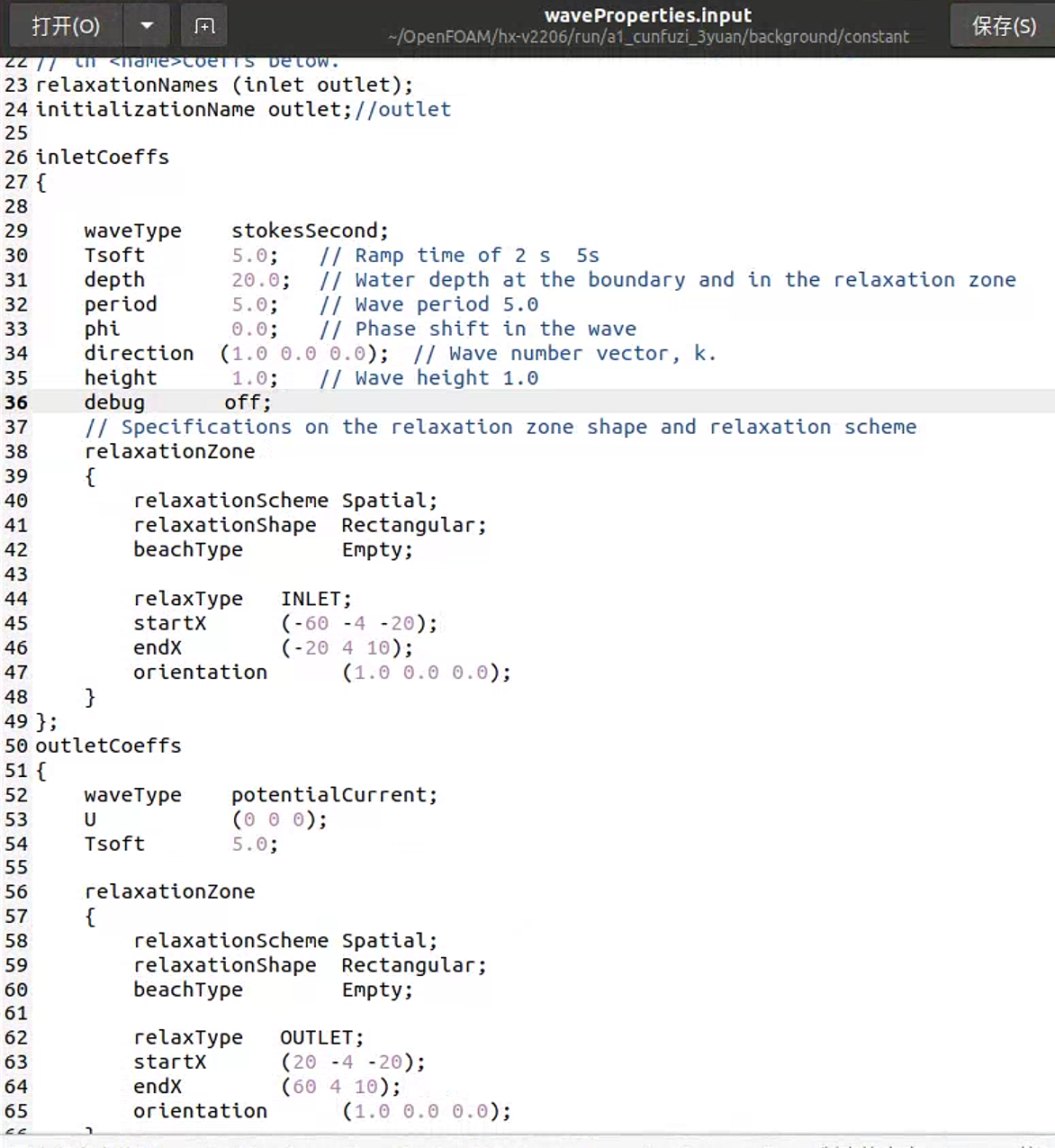Click 'Empty;' beachType value on line 60
Image resolution: width=1055 pixels, height=1148 pixels.
[x=377, y=990]
